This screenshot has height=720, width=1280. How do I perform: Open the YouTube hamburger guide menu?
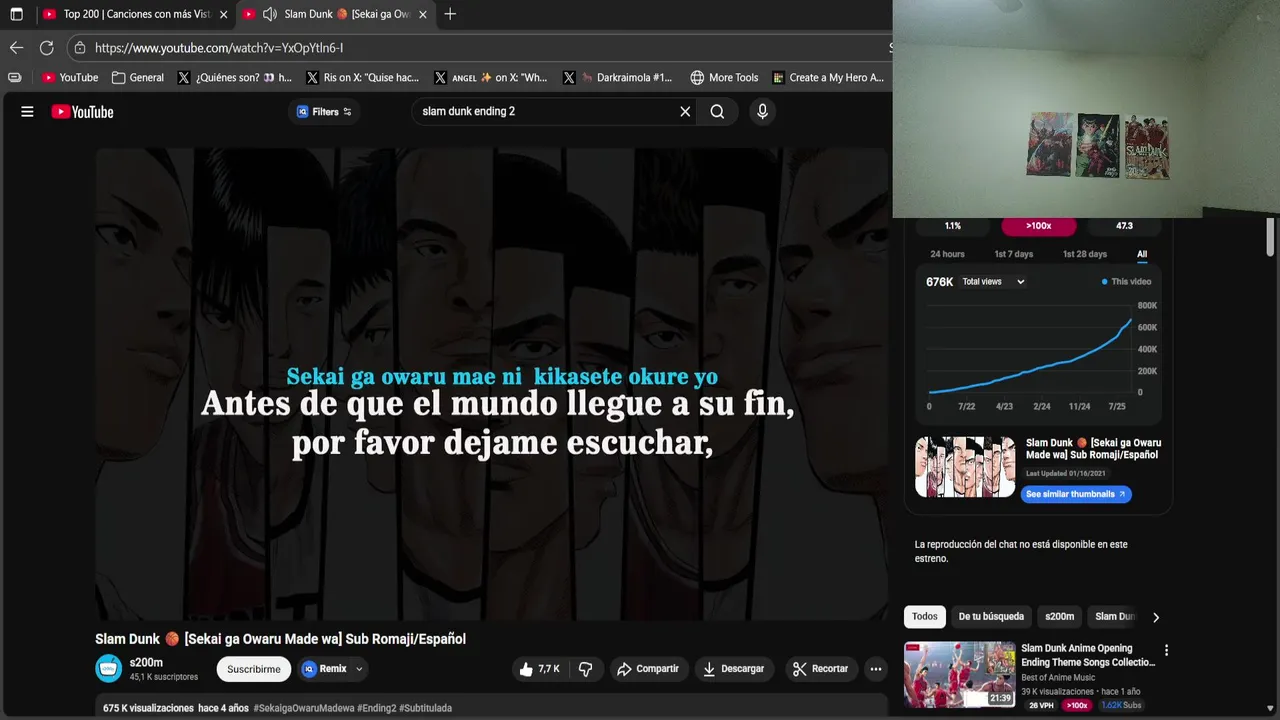(x=27, y=112)
